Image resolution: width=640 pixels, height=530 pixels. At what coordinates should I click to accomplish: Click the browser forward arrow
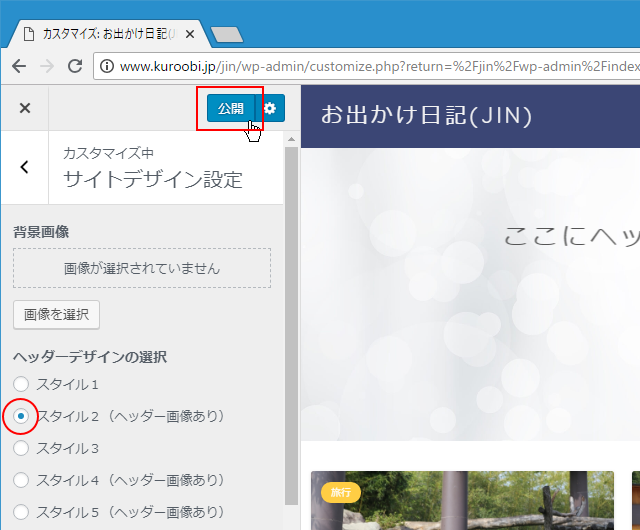(46, 67)
